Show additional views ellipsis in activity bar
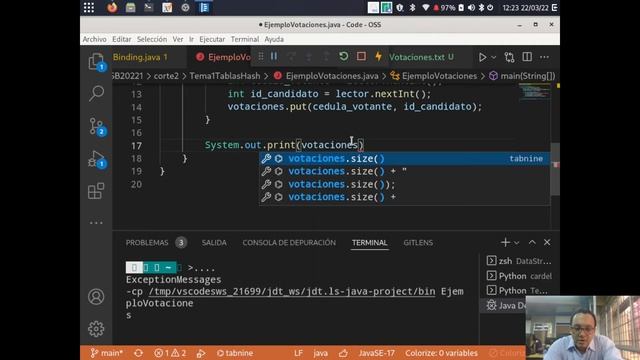 (x=96, y=223)
